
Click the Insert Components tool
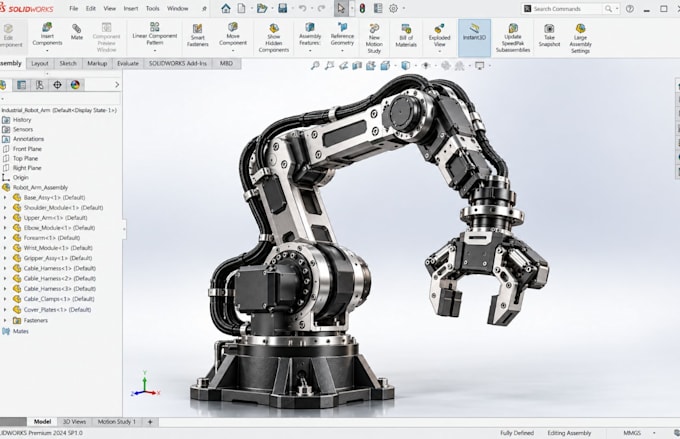click(x=47, y=35)
